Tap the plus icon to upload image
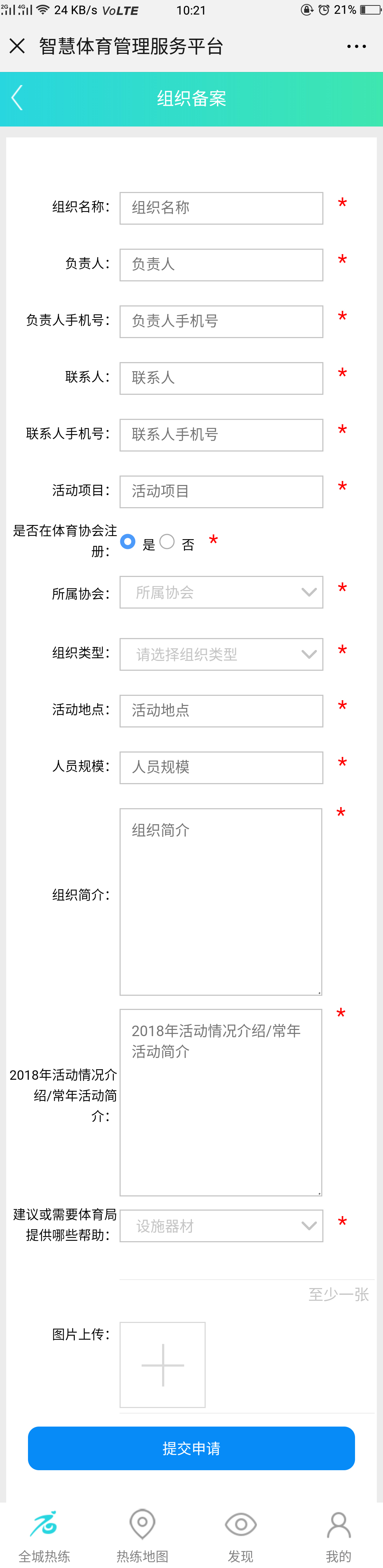Viewport: 383px width, 1568px height. pos(162,1364)
